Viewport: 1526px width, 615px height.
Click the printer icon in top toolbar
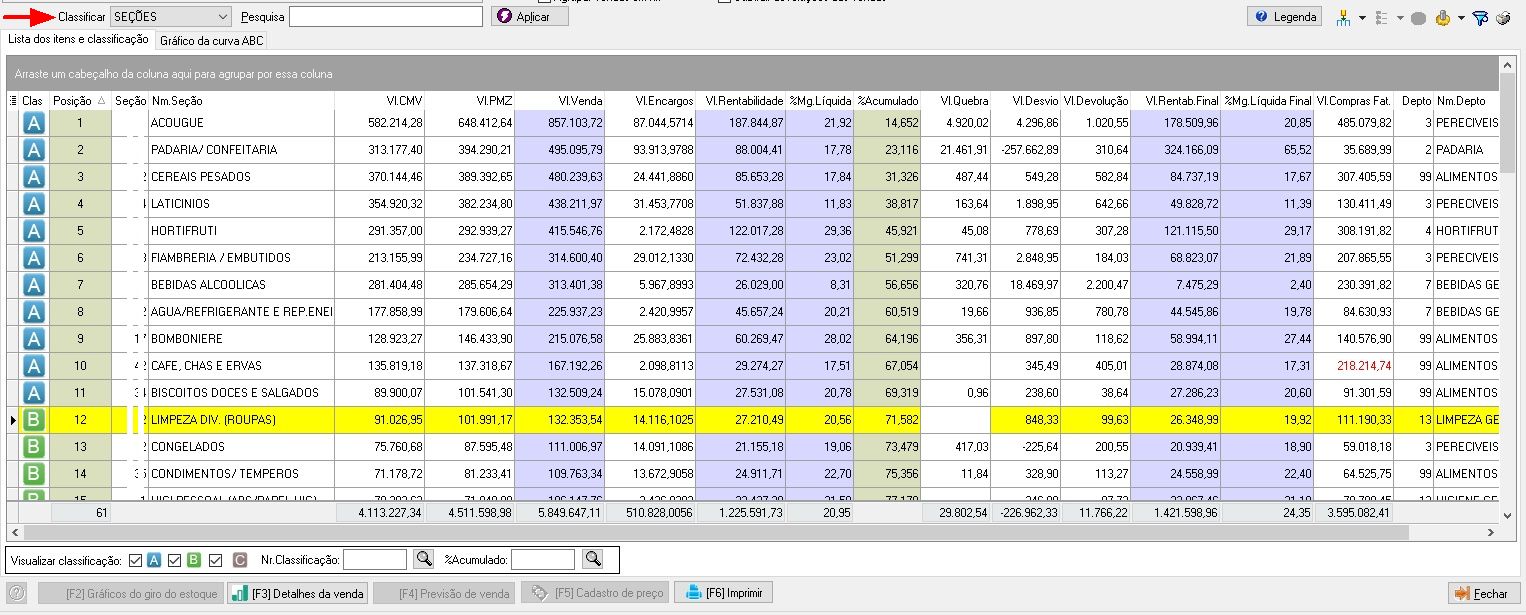1503,17
